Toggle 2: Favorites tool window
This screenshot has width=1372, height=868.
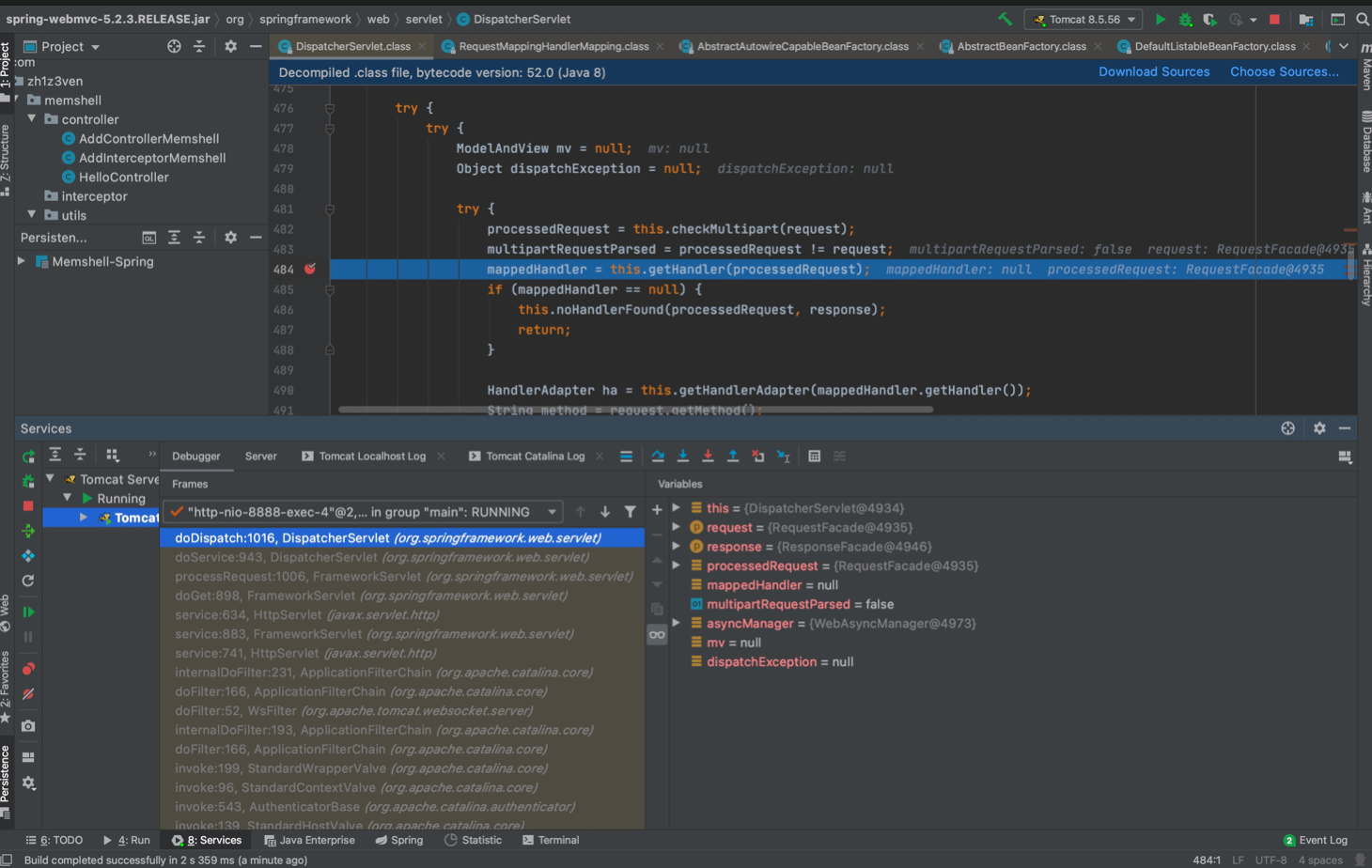[6, 688]
